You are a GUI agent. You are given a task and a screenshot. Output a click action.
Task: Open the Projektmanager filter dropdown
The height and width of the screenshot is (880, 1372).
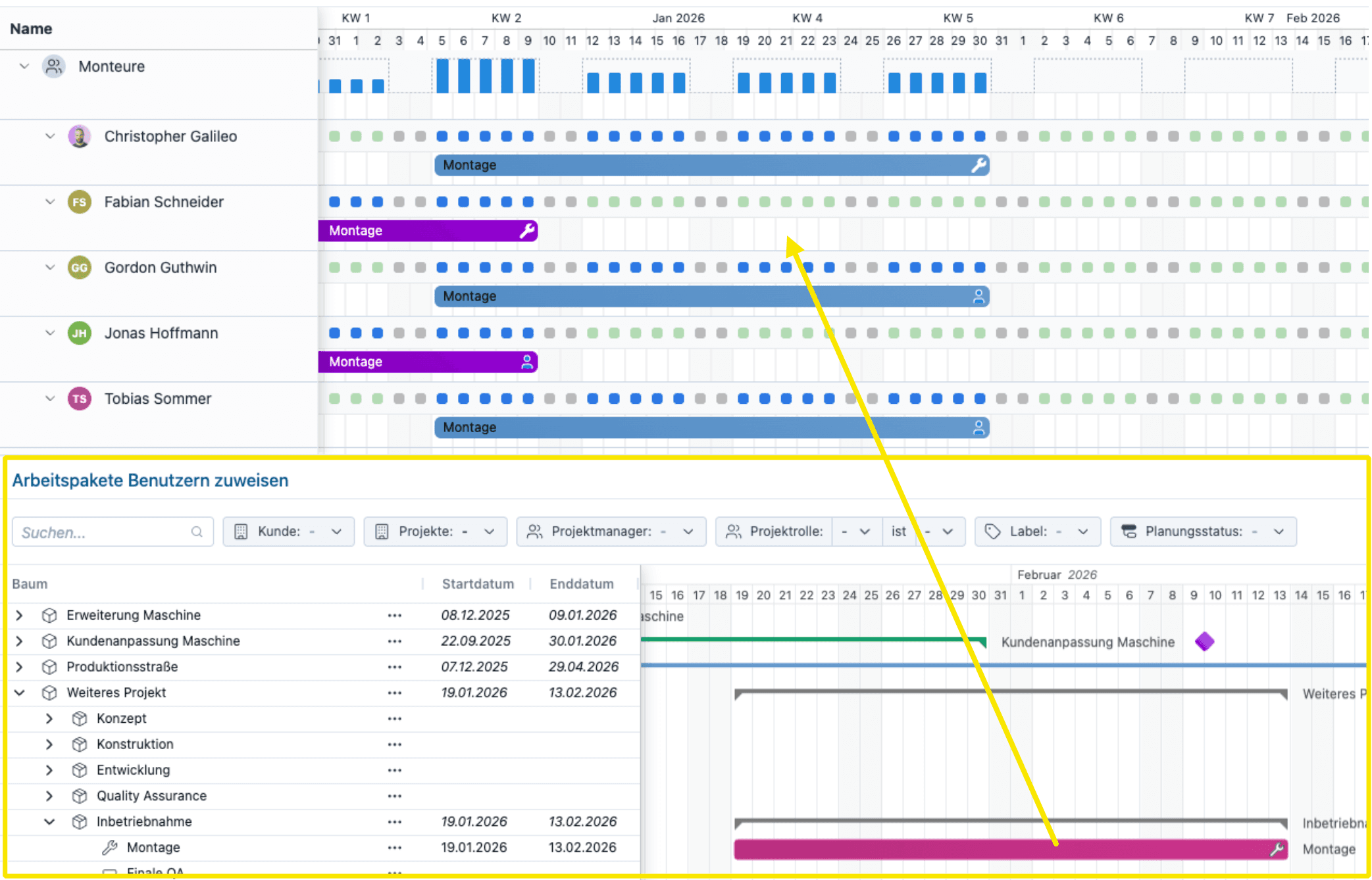pos(611,531)
